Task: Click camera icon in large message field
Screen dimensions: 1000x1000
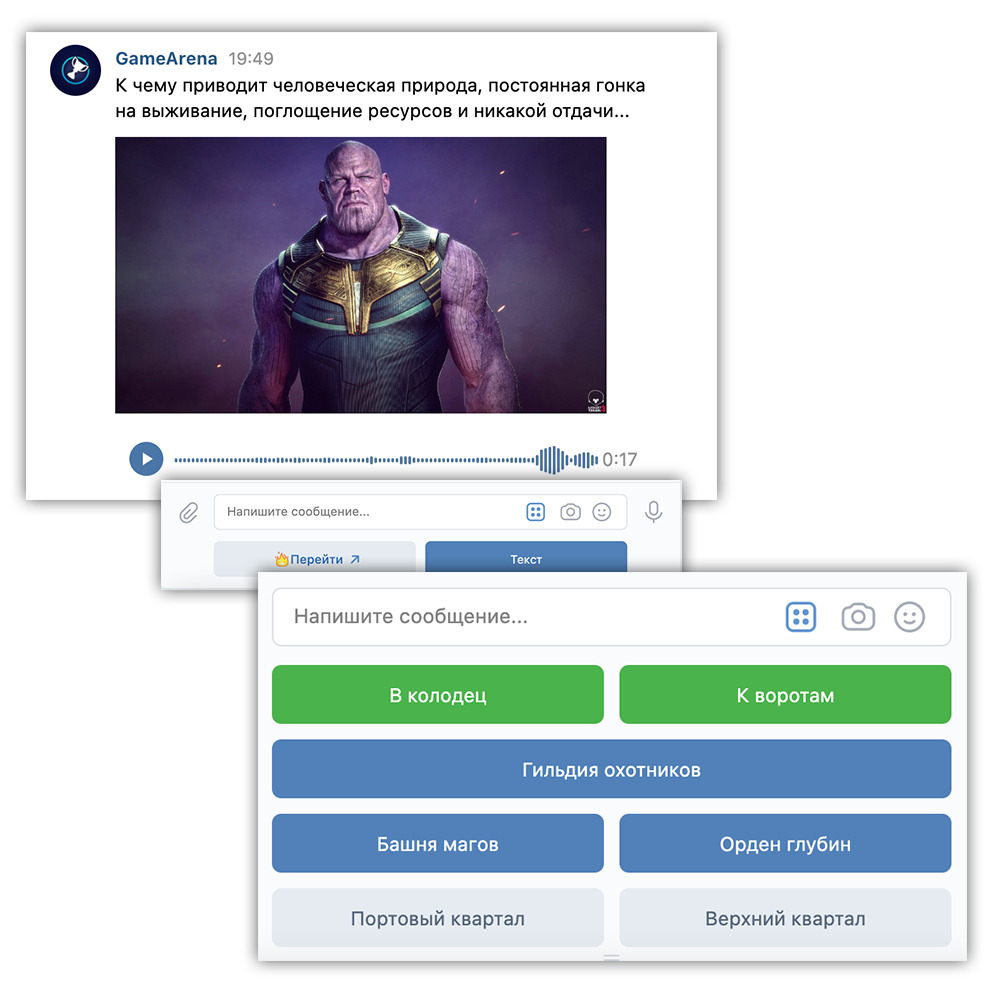Action: tap(858, 617)
